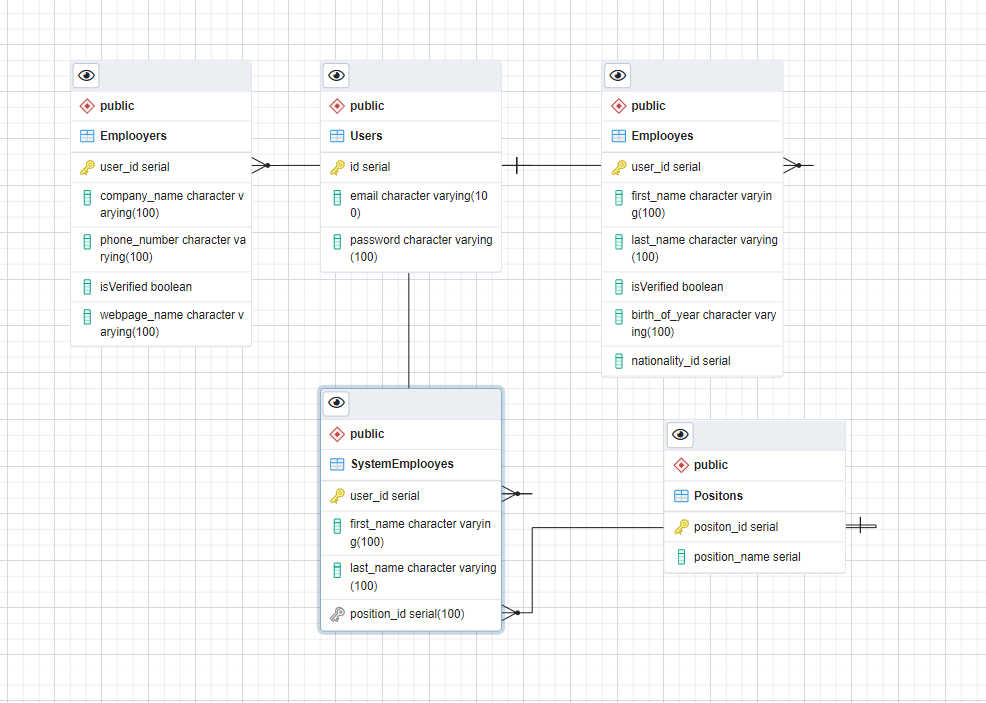Image resolution: width=986 pixels, height=703 pixels.
Task: Click the column icon beside isVerified in Emplooyes
Action: coord(619,286)
